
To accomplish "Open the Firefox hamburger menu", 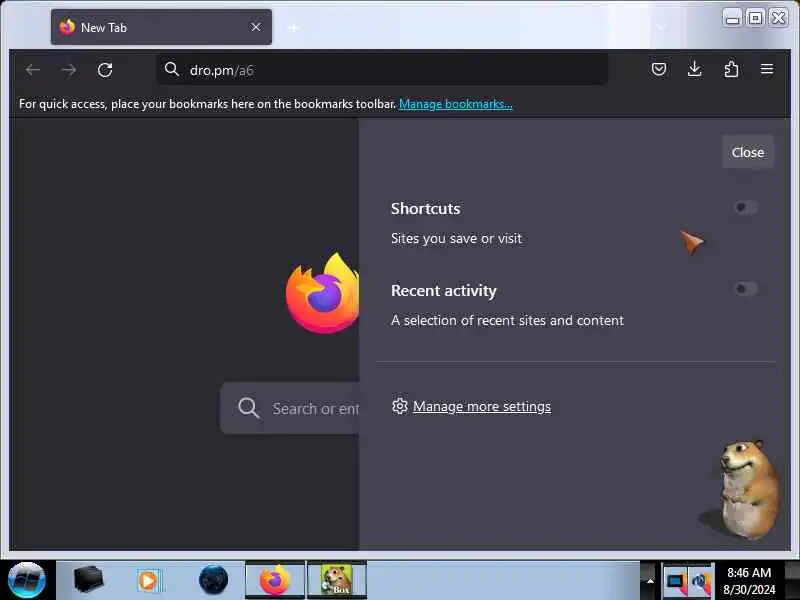I will [767, 69].
